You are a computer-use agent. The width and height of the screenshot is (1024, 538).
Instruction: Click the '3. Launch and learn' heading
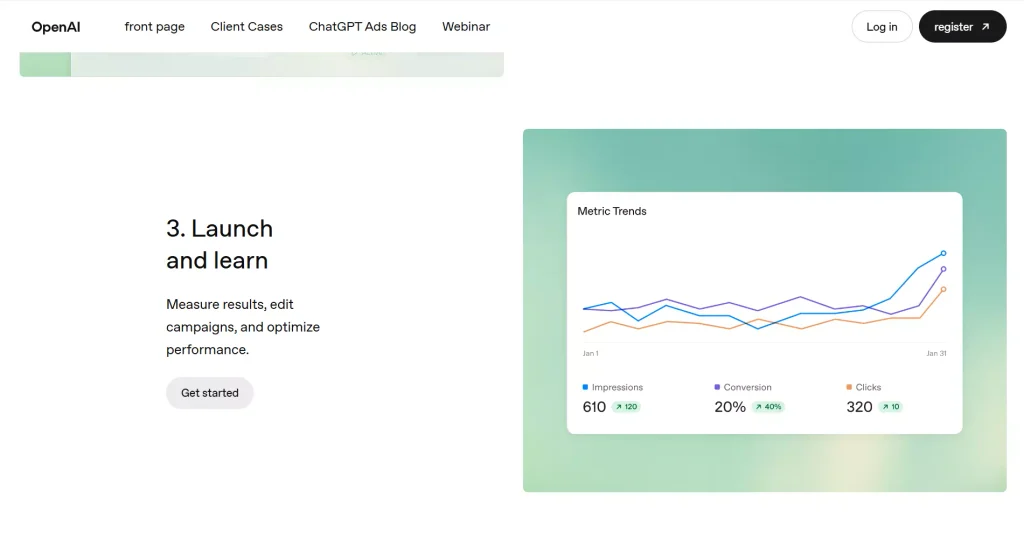pyautogui.click(x=219, y=244)
